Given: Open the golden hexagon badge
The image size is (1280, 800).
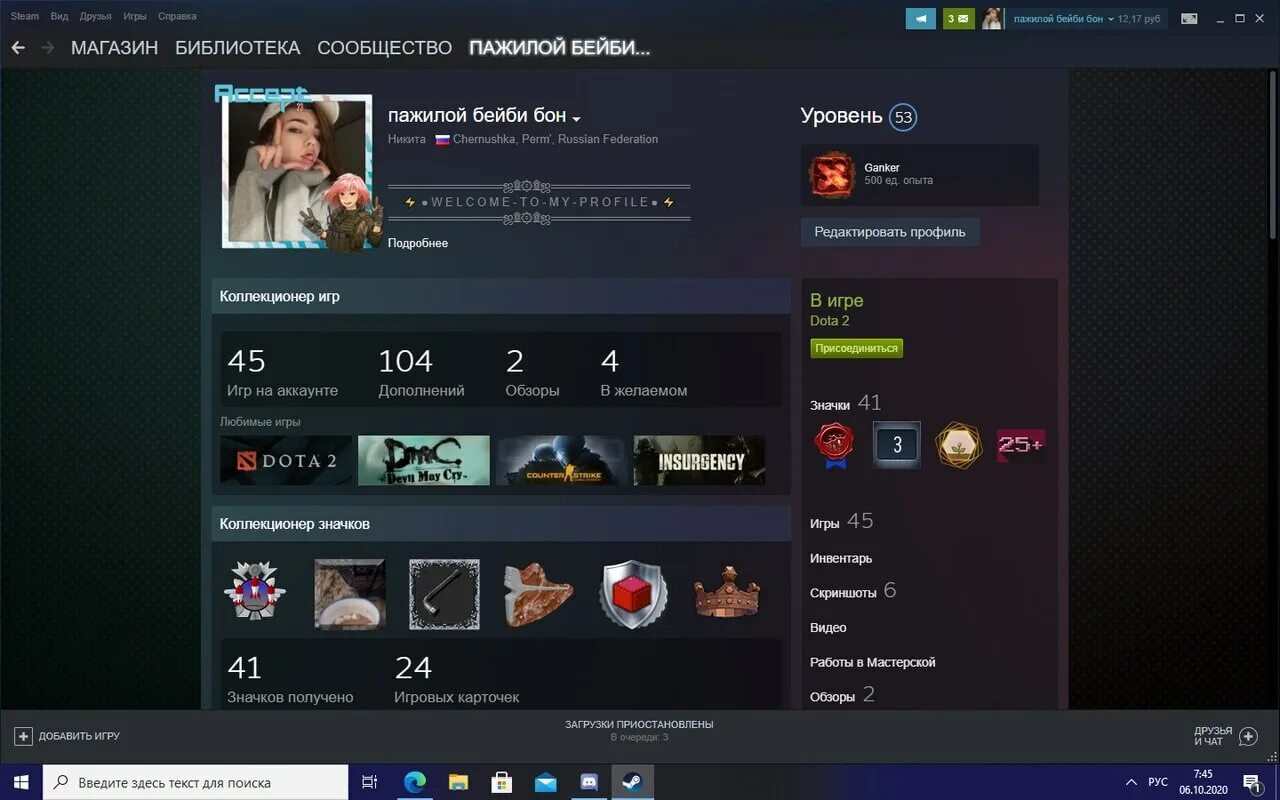Looking at the screenshot, I should click(959, 445).
